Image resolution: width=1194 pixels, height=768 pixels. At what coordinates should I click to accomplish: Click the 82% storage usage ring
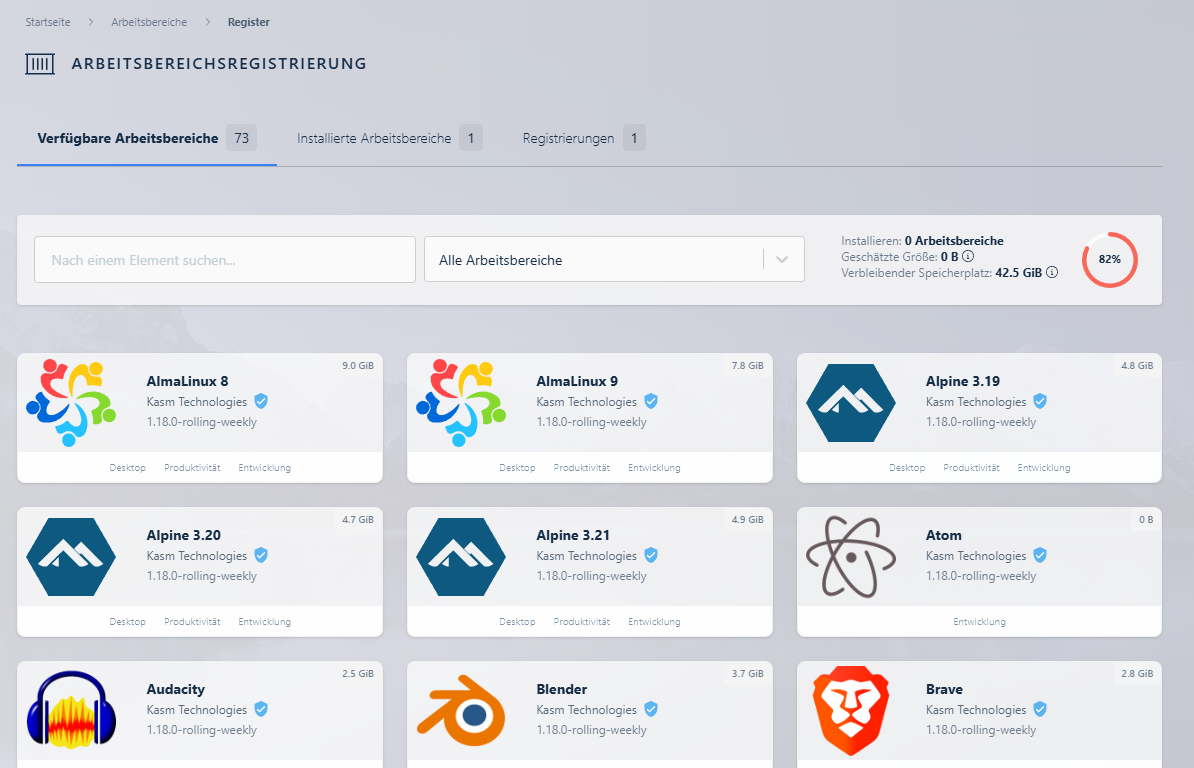(x=1109, y=259)
